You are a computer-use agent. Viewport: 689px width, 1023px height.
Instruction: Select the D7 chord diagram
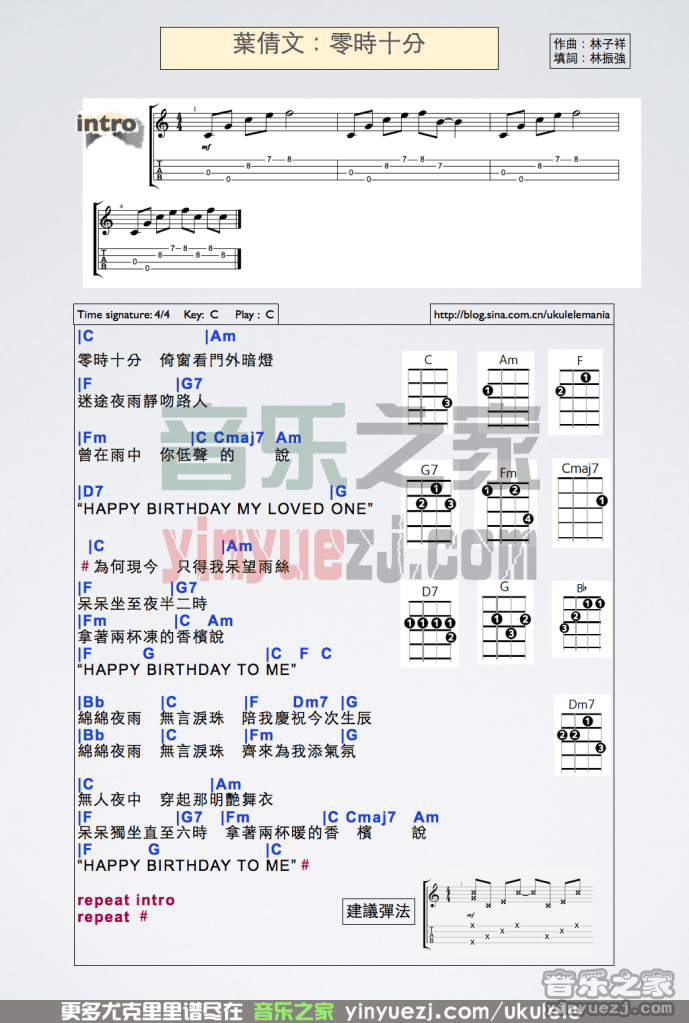[x=430, y=624]
